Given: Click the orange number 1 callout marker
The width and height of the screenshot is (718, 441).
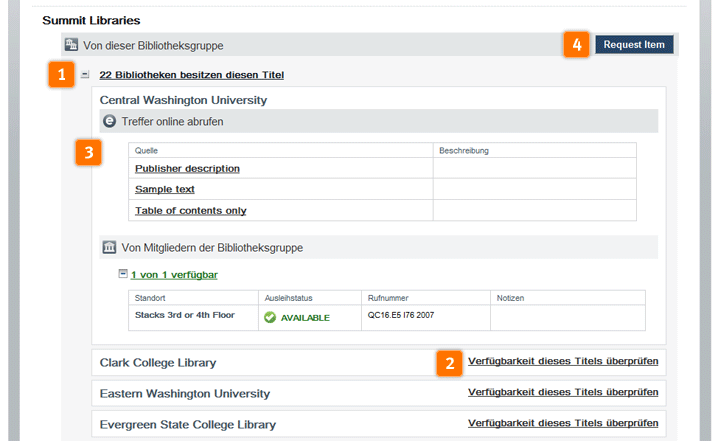Looking at the screenshot, I should point(61,75).
